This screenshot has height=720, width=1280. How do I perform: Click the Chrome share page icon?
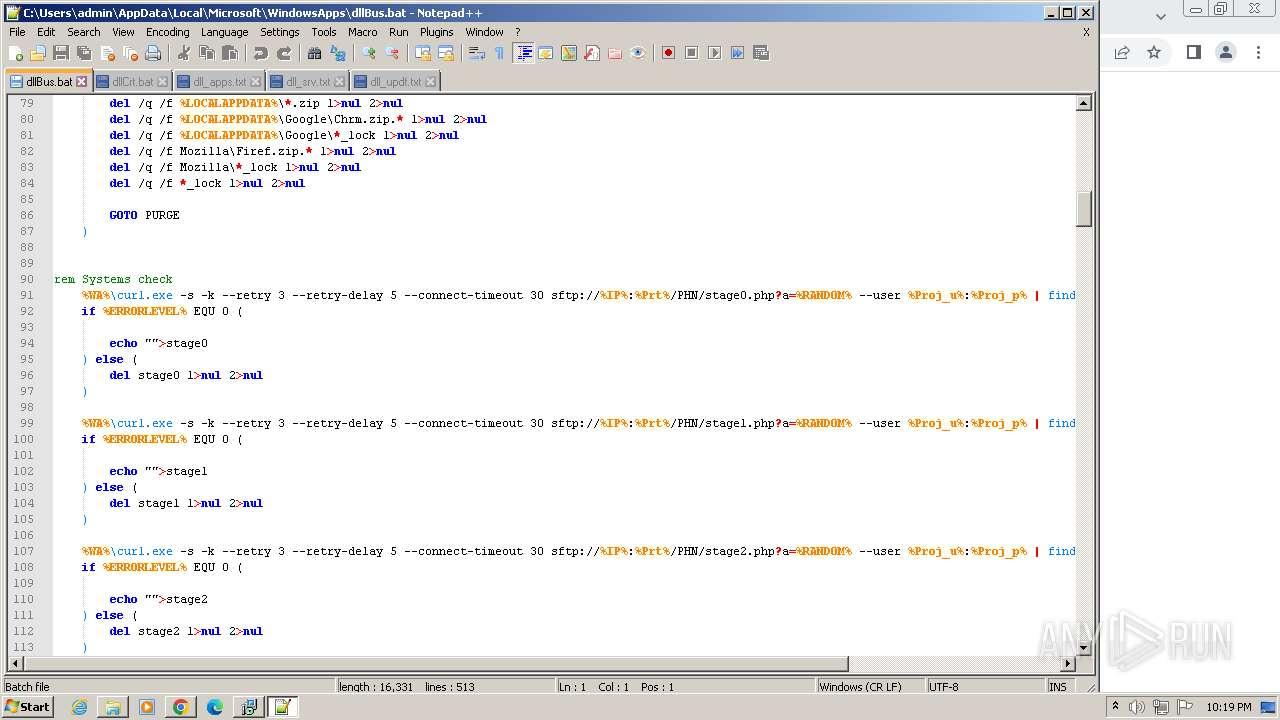pos(1122,52)
